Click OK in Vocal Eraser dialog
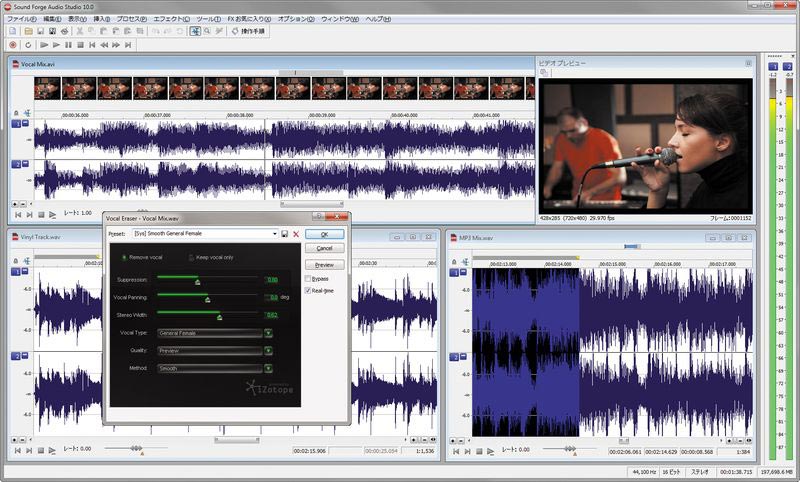 324,234
